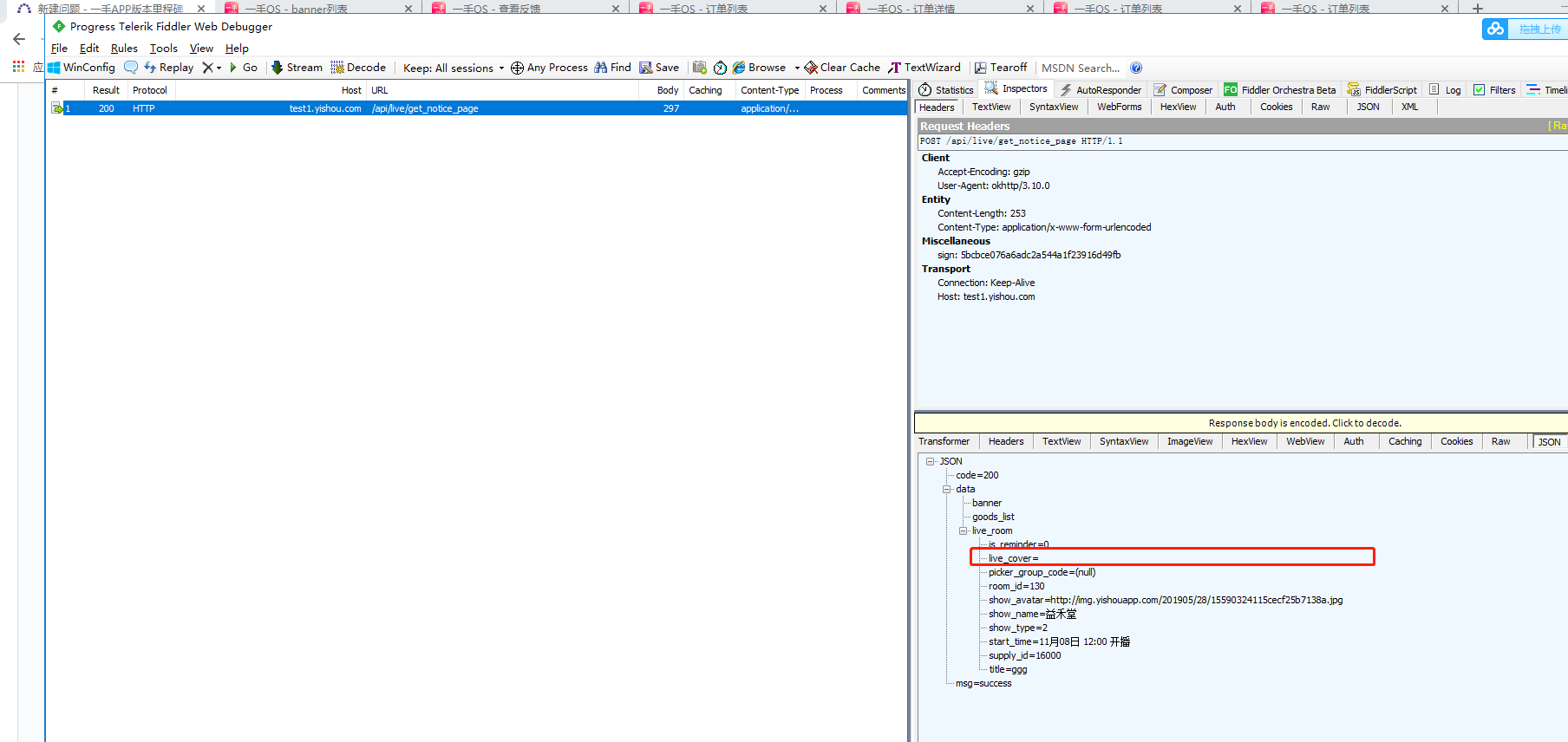
Task: Go back using browser back arrow
Action: (19, 39)
